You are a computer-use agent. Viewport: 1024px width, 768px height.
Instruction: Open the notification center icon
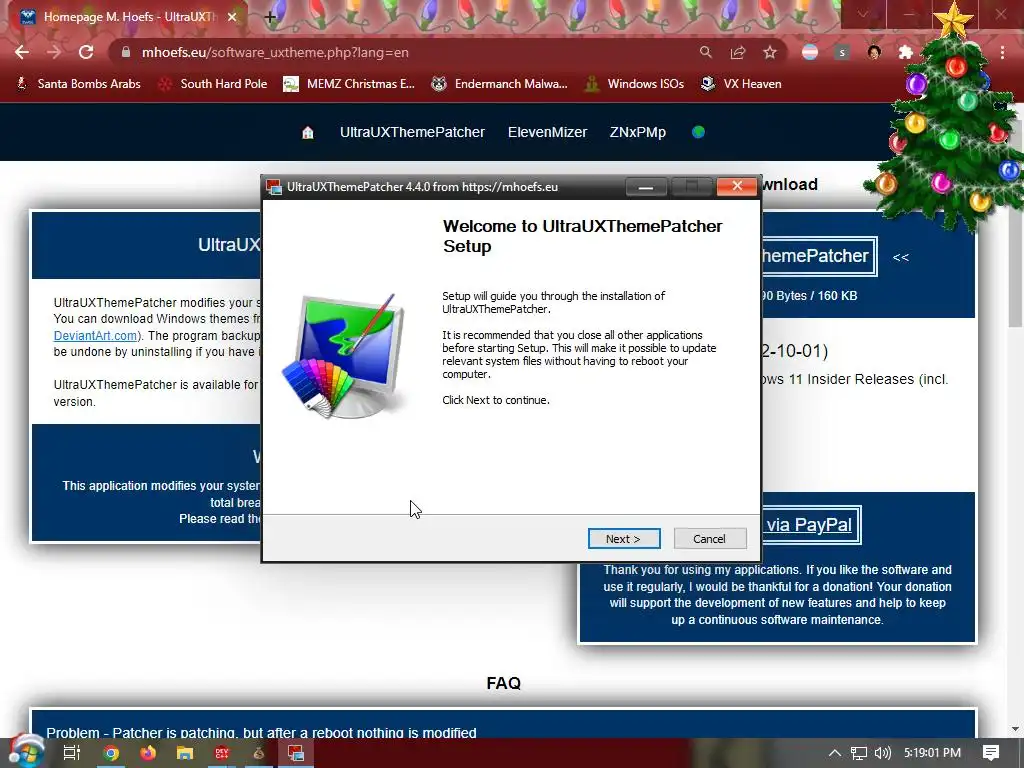[x=991, y=753]
